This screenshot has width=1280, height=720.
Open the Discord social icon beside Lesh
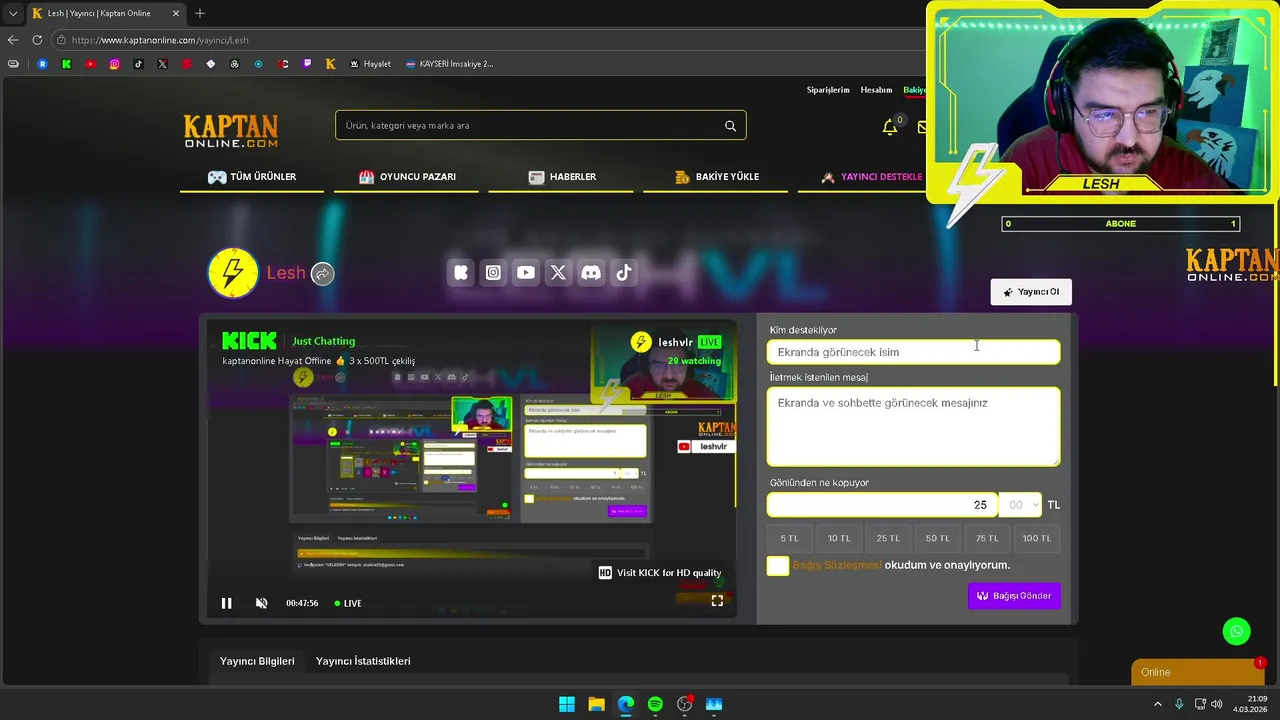click(591, 272)
